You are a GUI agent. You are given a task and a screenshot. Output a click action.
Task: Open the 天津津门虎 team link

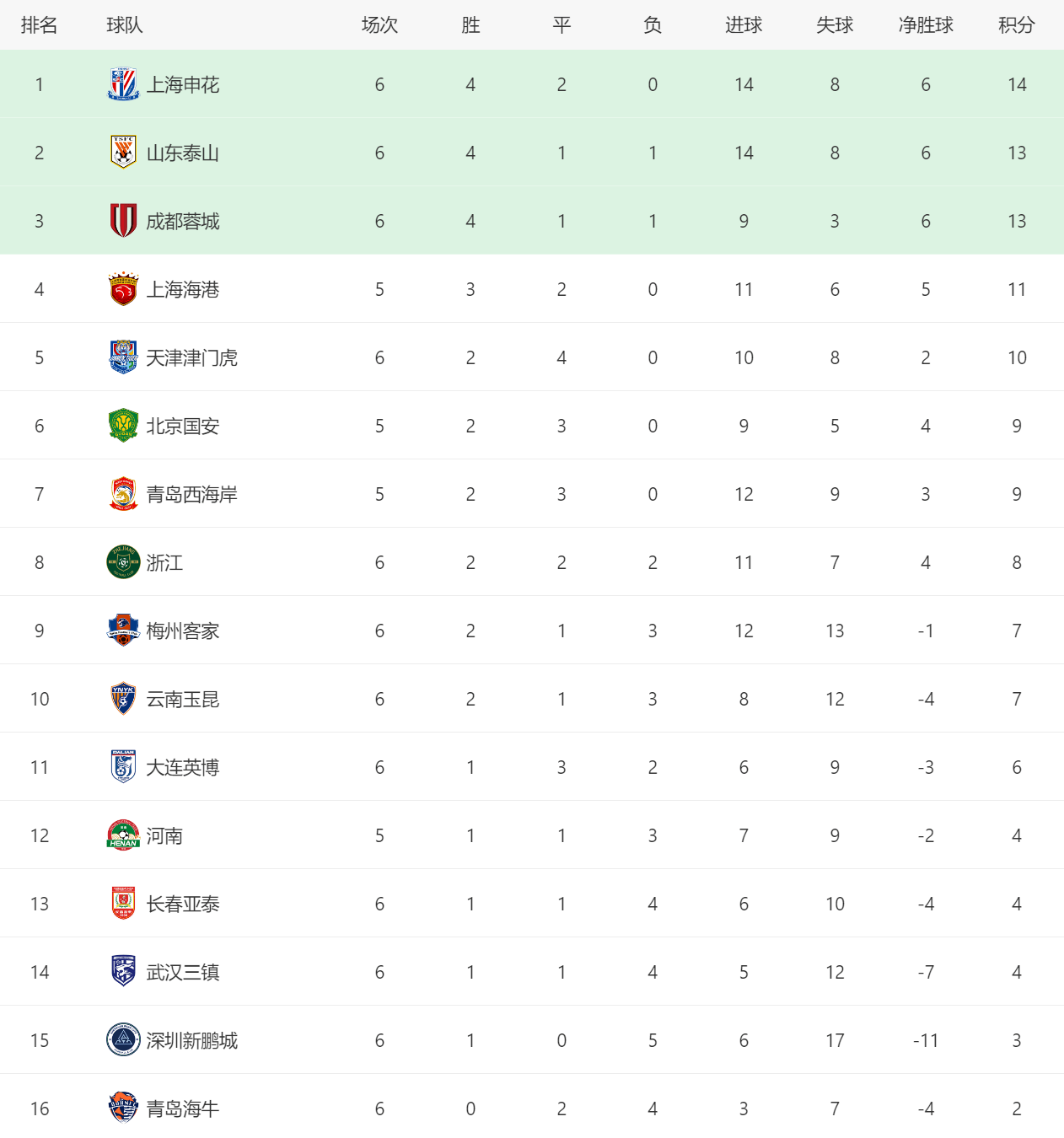coord(191,358)
